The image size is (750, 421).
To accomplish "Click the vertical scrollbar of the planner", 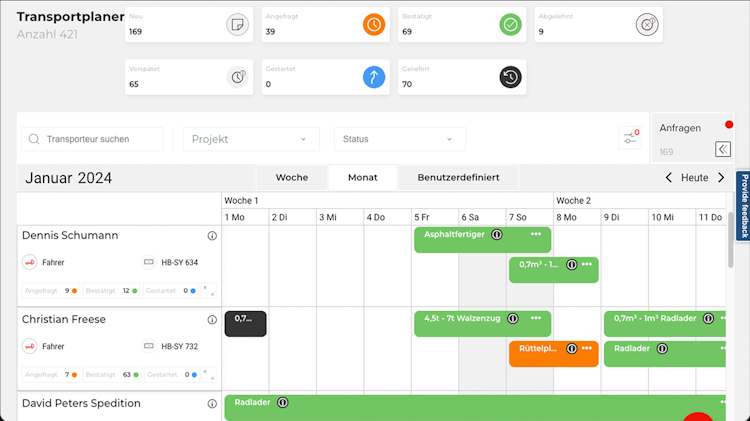I will pyautogui.click(x=730, y=240).
